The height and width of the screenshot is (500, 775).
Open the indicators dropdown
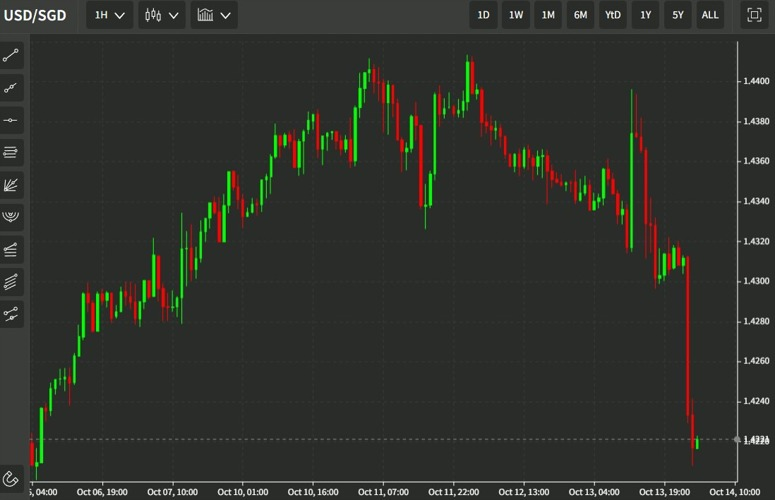click(x=214, y=15)
